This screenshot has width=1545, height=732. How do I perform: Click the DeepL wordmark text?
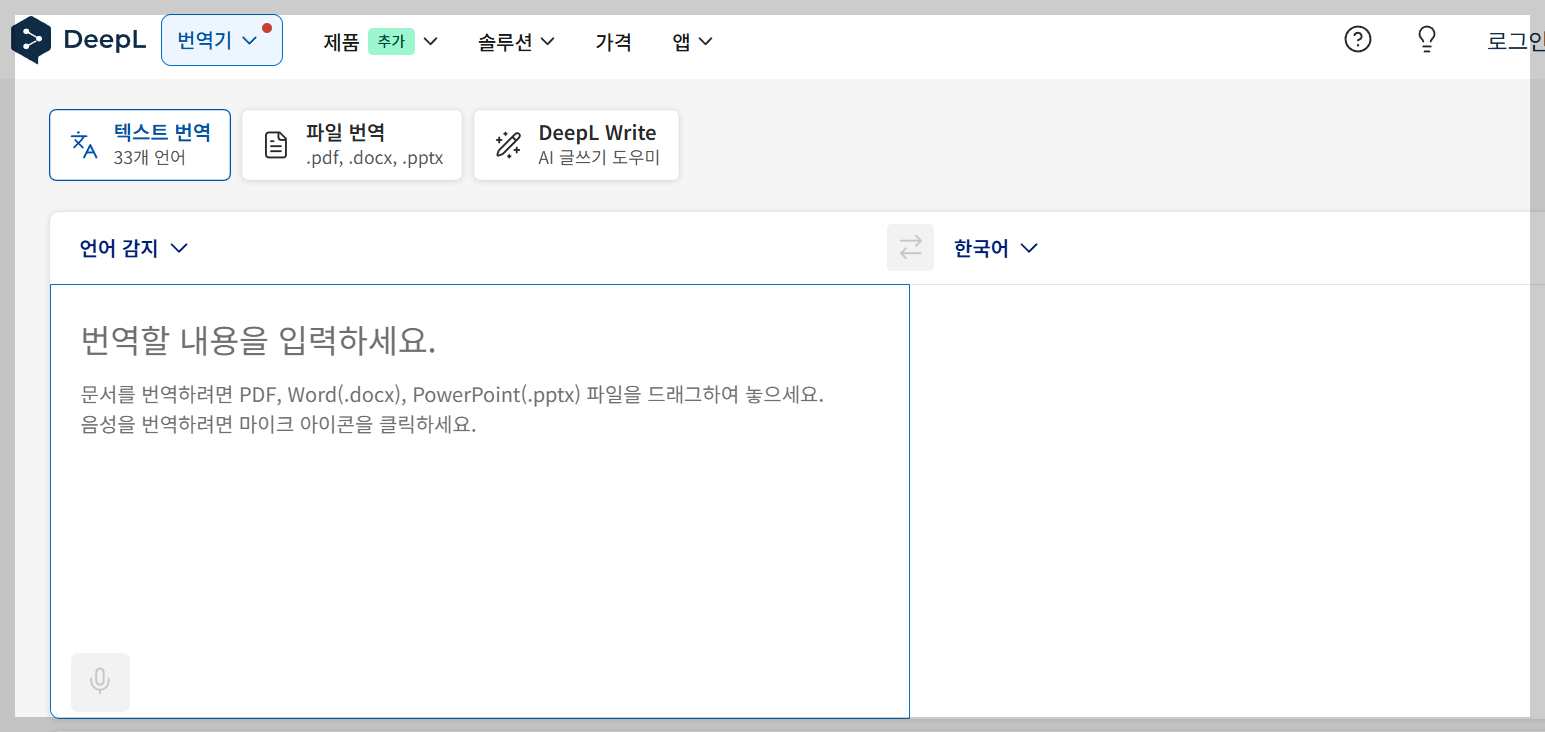105,40
